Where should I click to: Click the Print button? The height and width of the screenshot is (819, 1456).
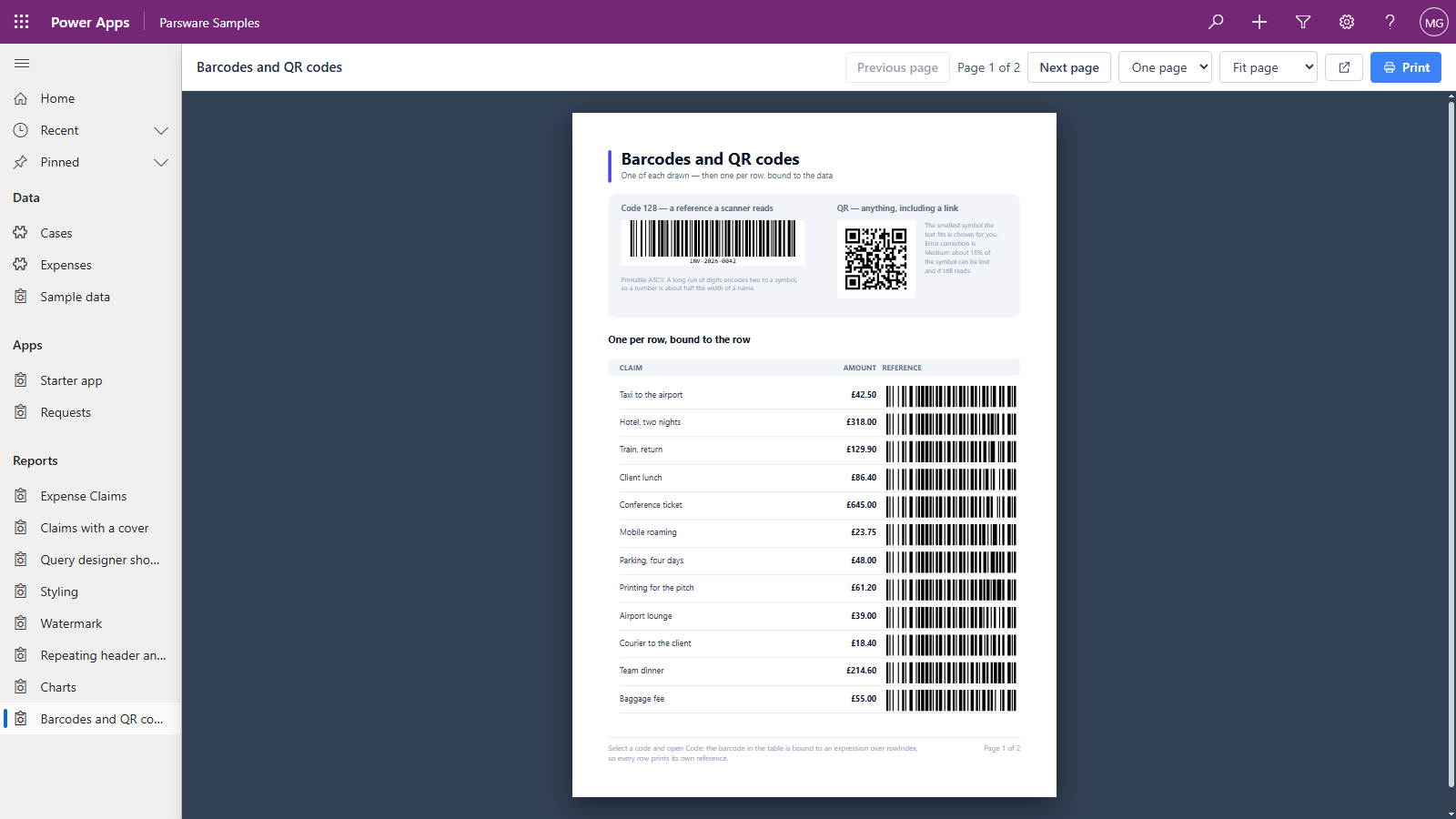(x=1406, y=67)
